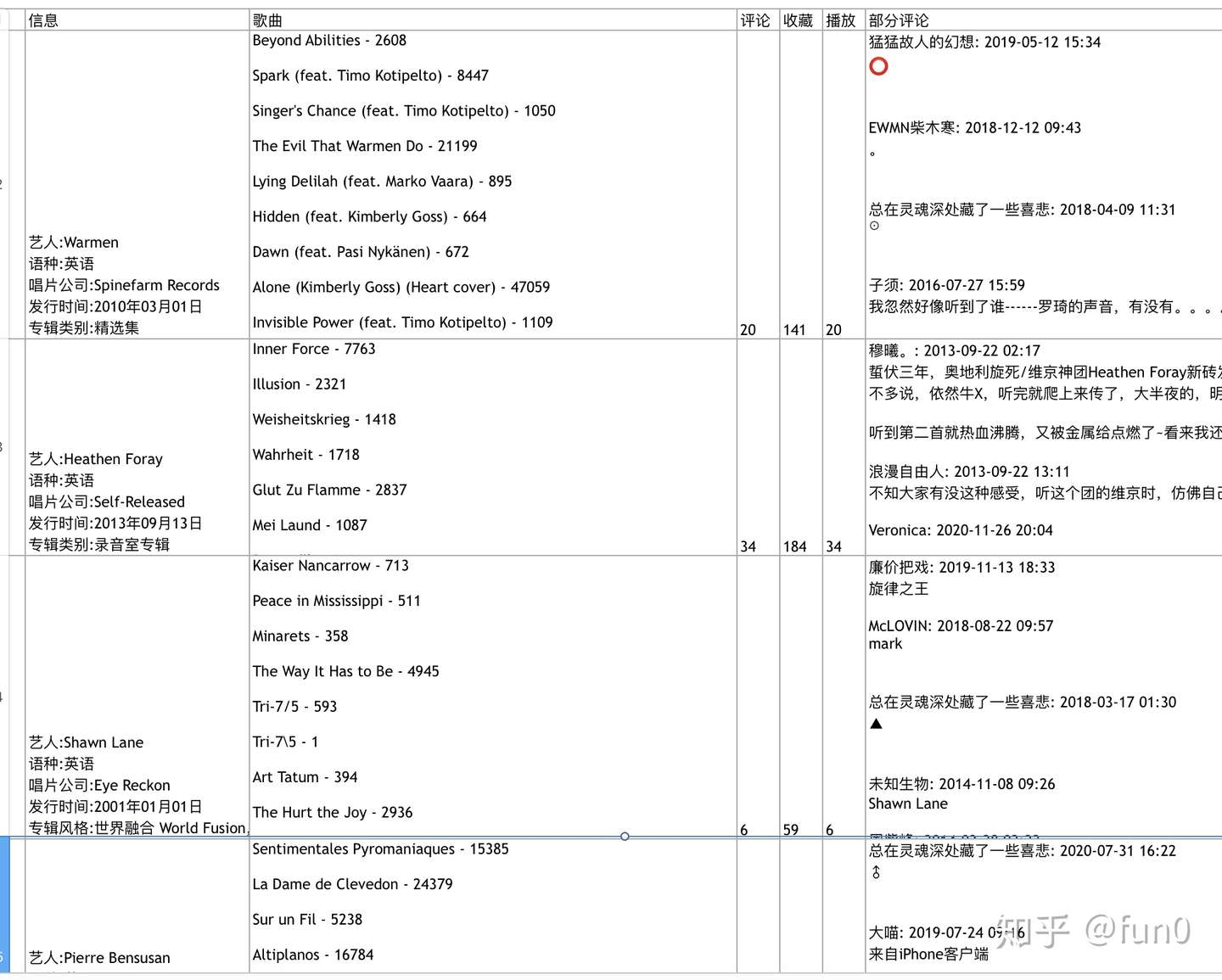Image resolution: width=1222 pixels, height=980 pixels.
Task: Click the song Wahrheit - 1718
Action: pyautogui.click(x=305, y=455)
